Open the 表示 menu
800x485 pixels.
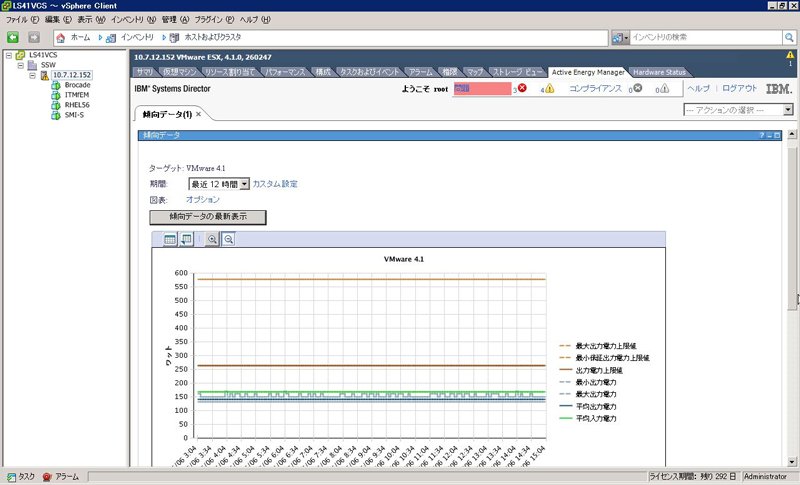91,19
